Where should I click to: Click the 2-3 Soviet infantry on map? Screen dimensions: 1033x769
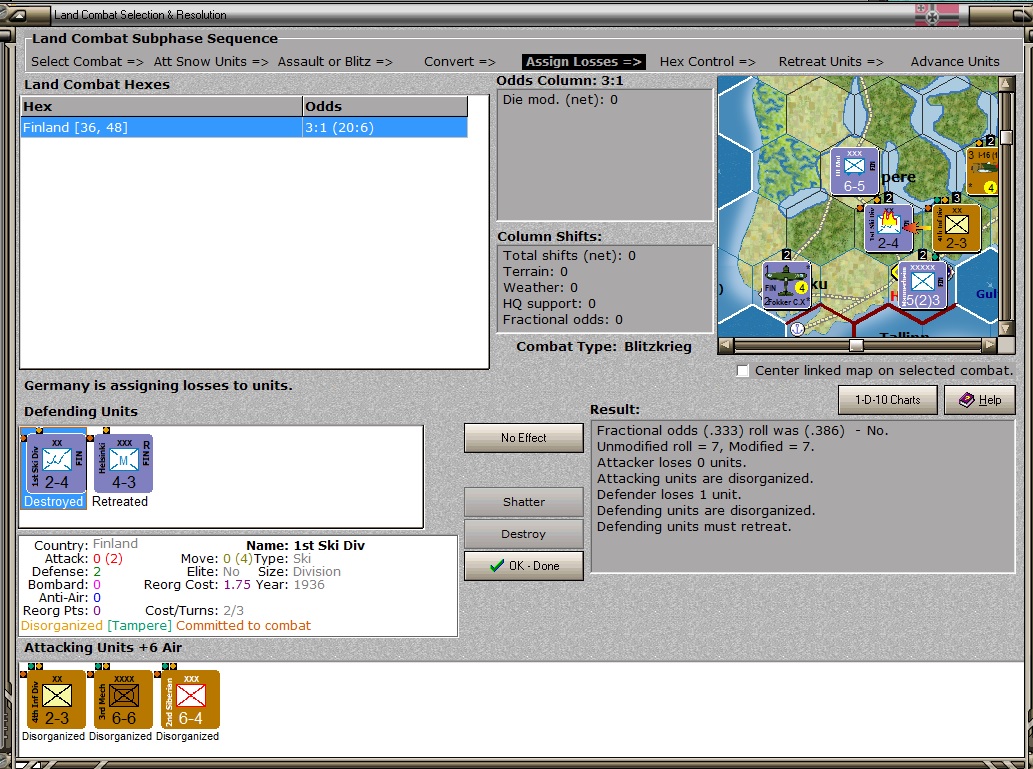(x=956, y=228)
